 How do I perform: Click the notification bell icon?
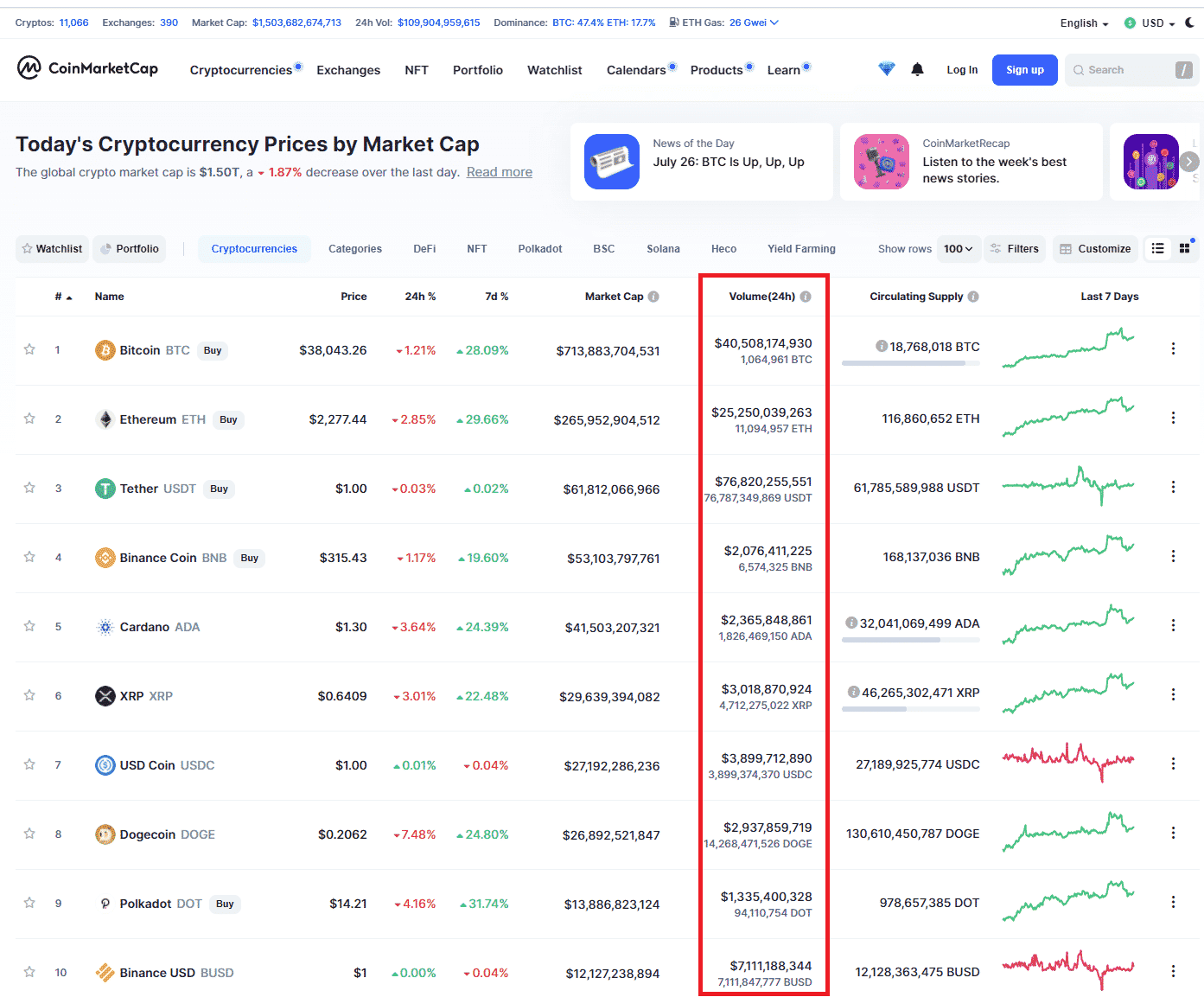(917, 69)
